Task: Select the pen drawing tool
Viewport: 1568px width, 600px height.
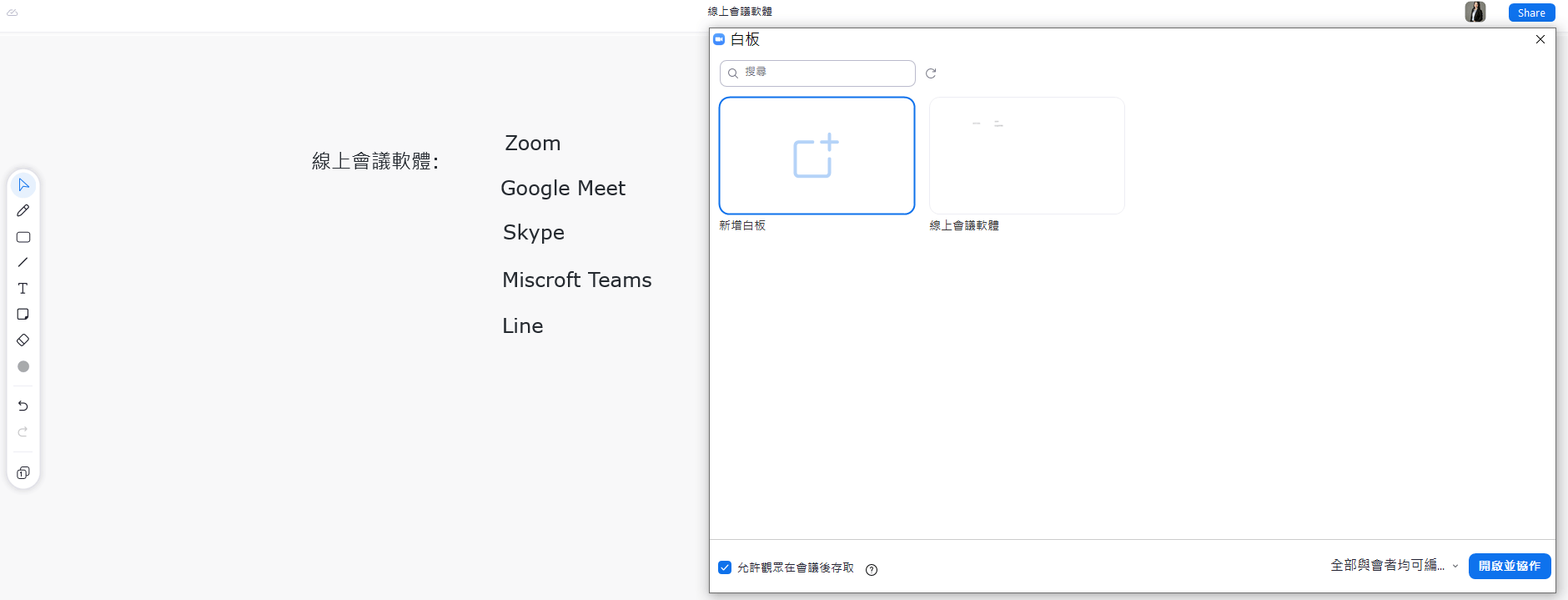Action: click(23, 211)
